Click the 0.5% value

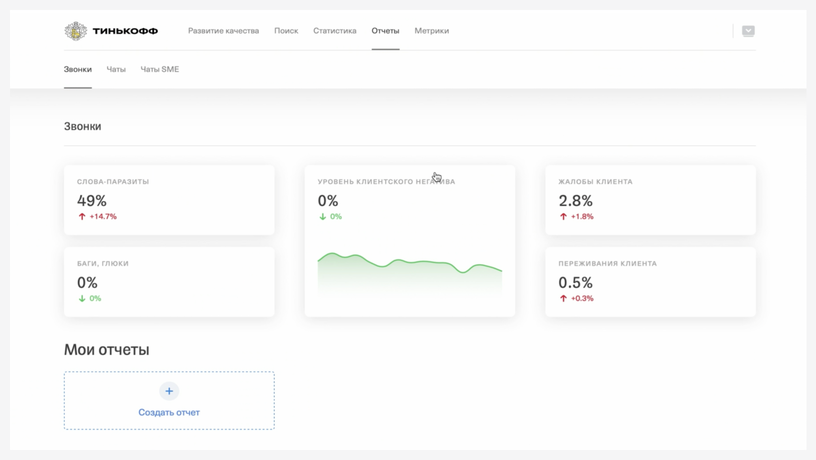click(x=575, y=283)
